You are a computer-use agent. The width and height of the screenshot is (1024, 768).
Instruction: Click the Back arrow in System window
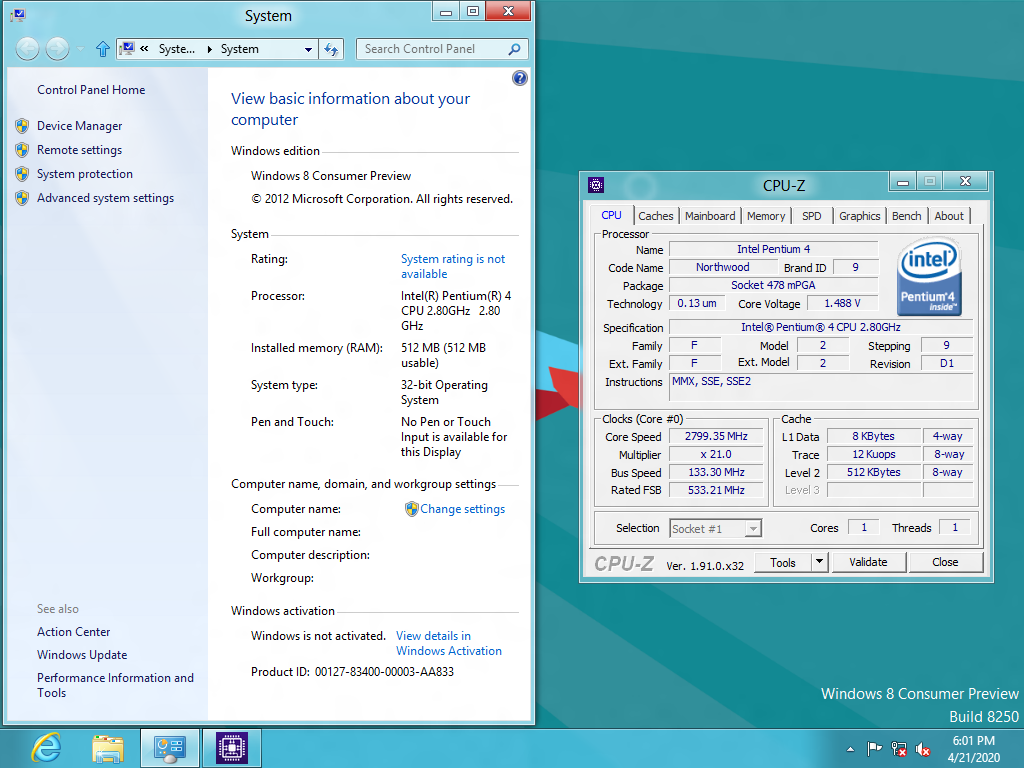pos(27,49)
